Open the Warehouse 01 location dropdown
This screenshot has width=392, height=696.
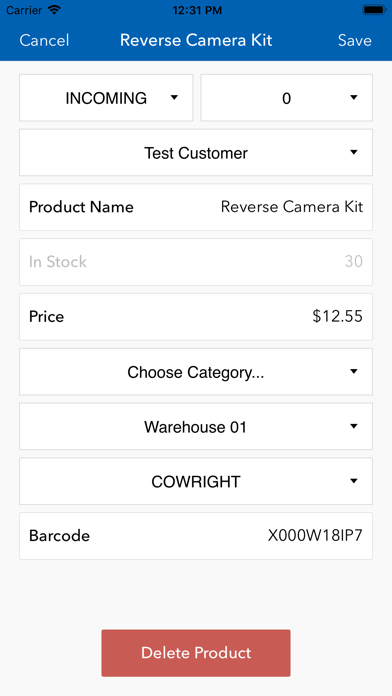[x=196, y=426]
